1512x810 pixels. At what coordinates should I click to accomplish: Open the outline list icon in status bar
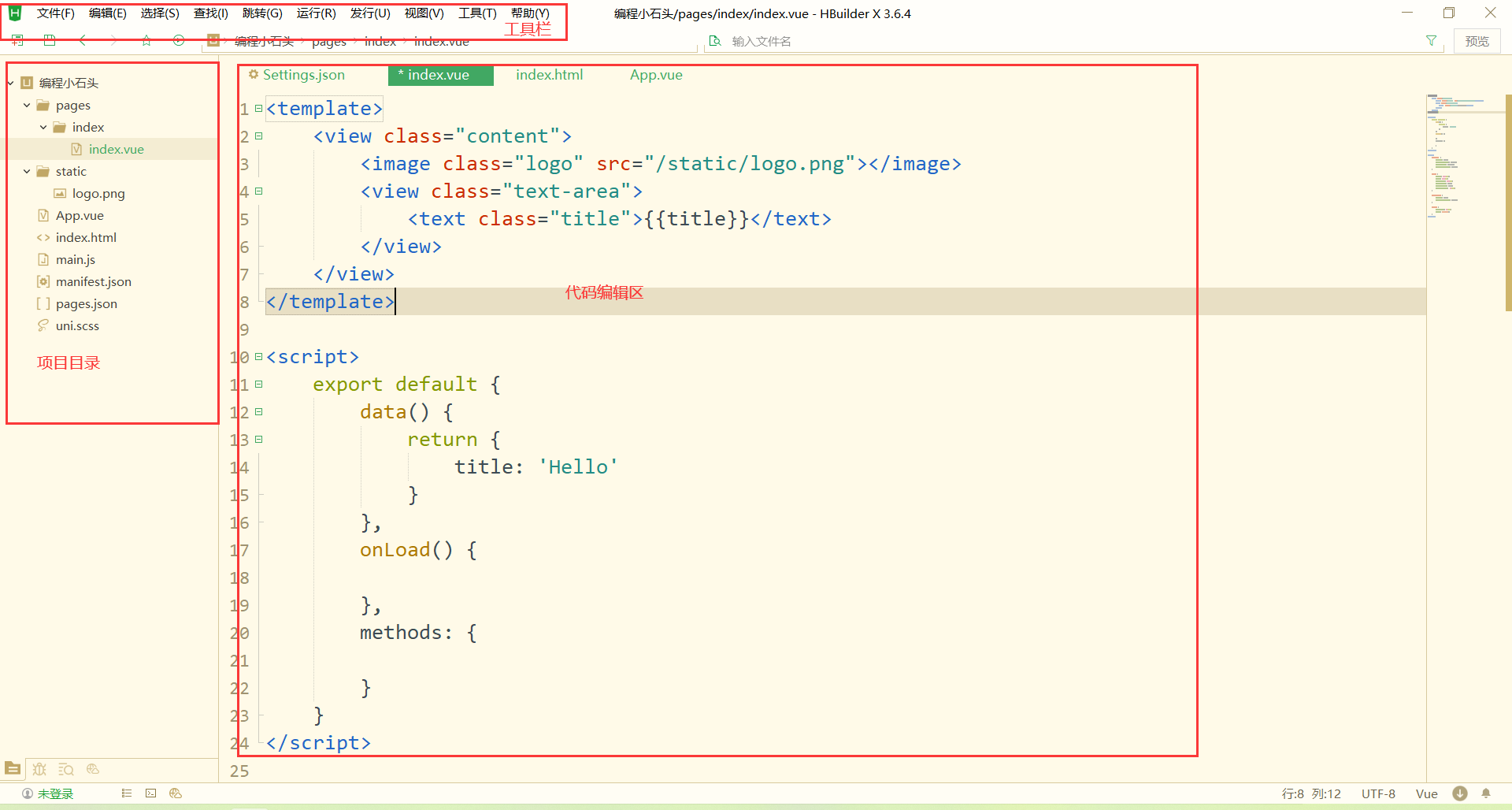127,793
